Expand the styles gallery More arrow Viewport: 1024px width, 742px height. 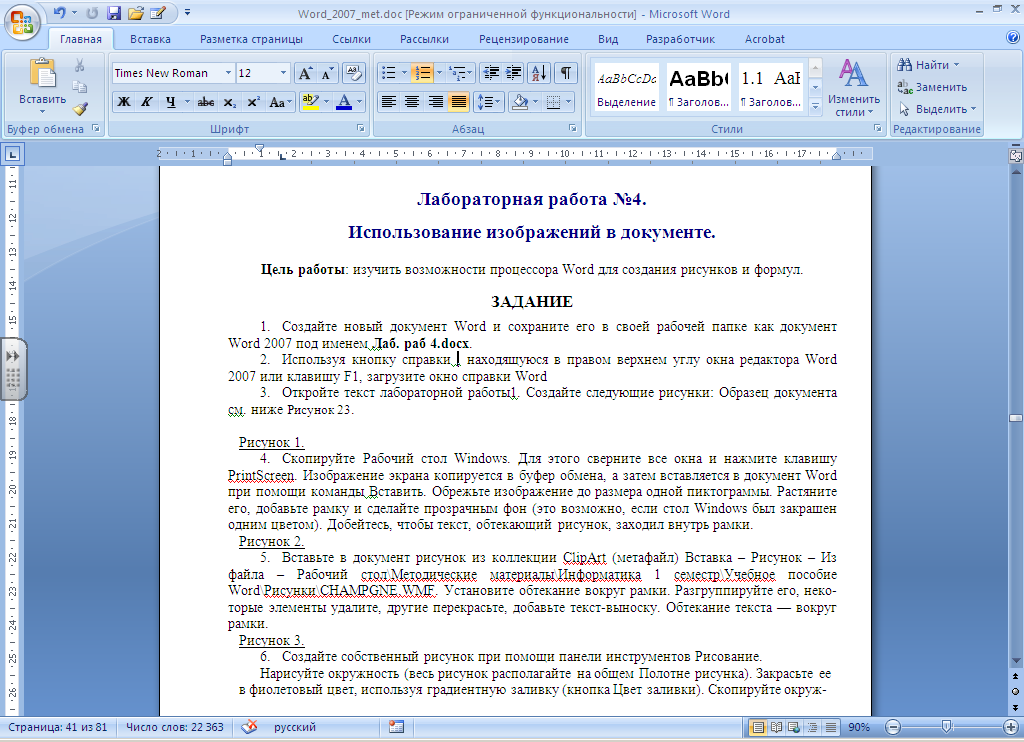[815, 106]
